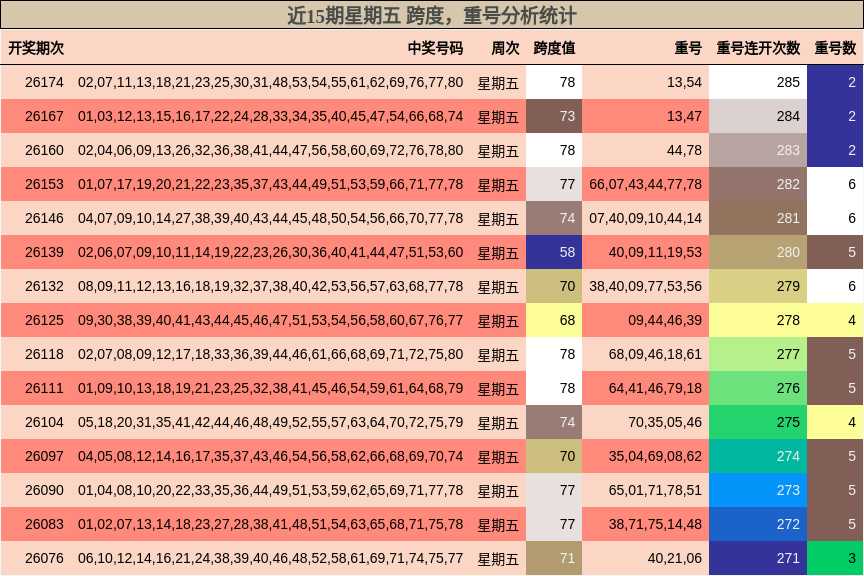Click repeat numbers 13,47
Screen dimensions: 864x576
(684, 116)
